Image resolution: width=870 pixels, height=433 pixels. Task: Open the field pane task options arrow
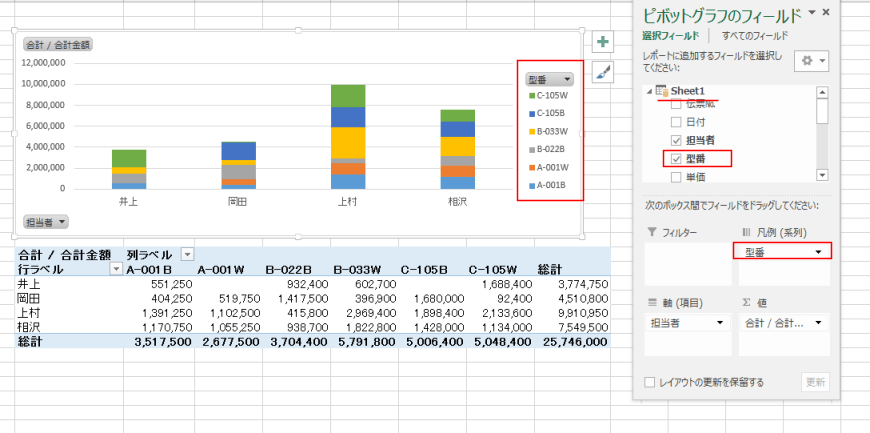812,12
